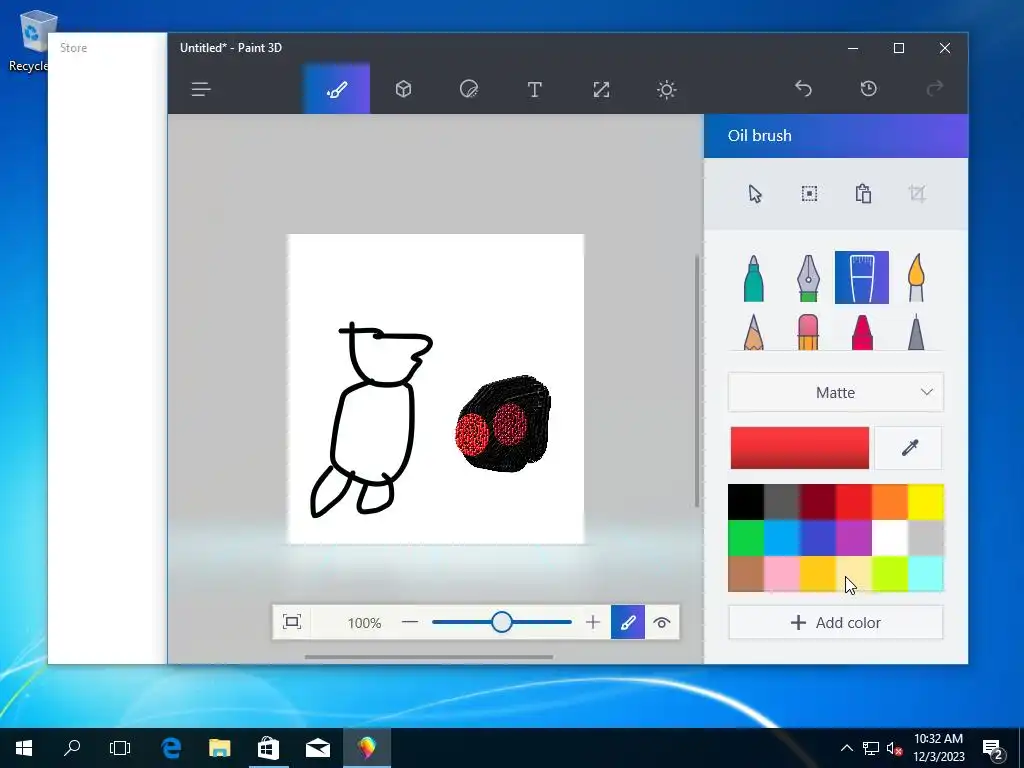1024x768 pixels.
Task: Expand the Matte material dropdown
Action: pos(836,392)
